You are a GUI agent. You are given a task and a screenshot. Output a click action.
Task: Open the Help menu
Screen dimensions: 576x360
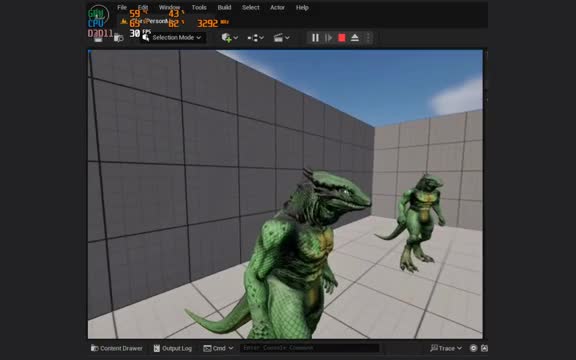pos(302,7)
